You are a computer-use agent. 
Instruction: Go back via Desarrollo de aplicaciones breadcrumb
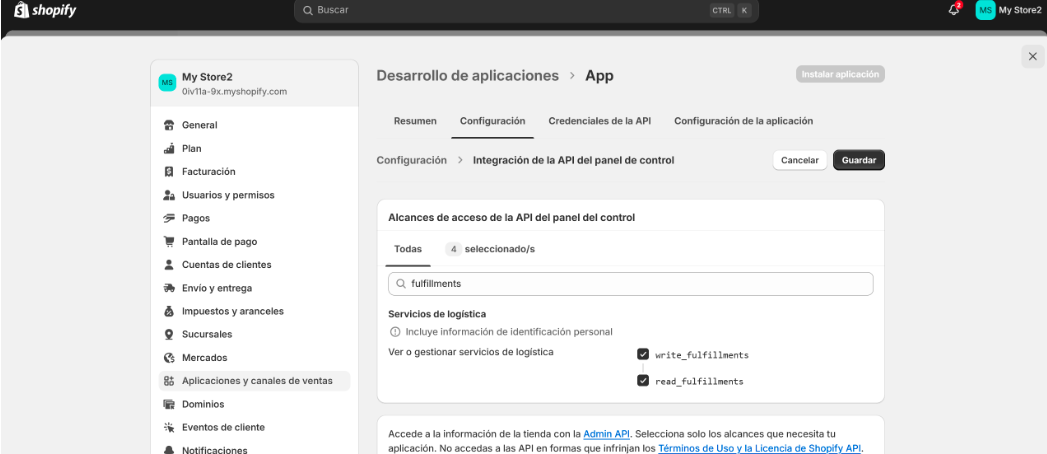point(467,76)
